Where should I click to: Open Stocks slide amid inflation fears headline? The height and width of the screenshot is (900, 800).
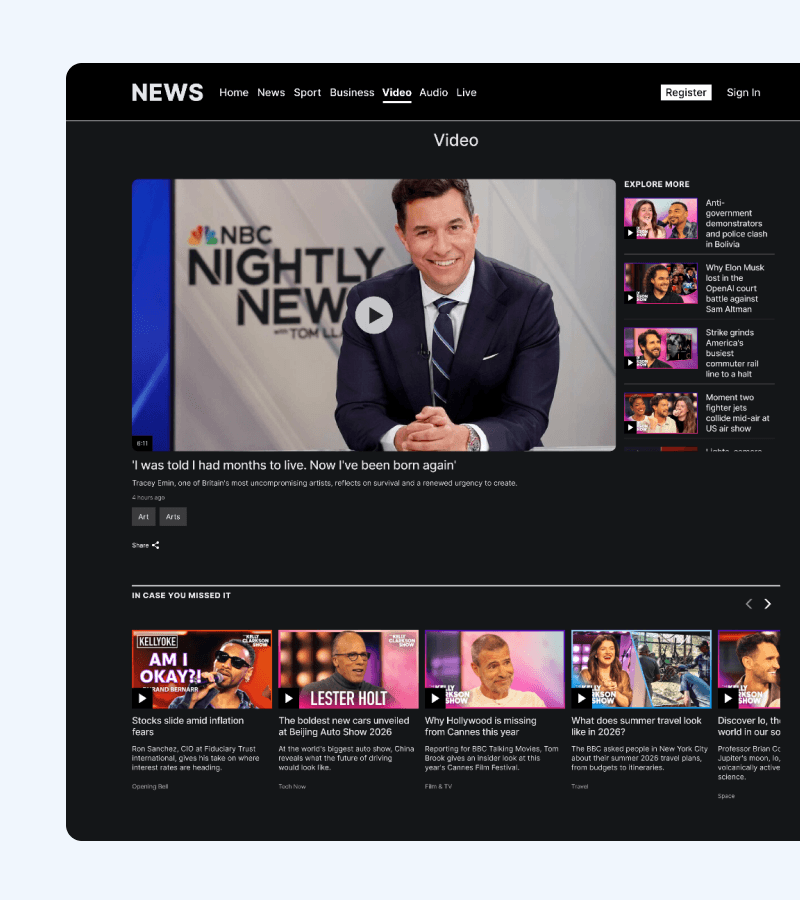[188, 726]
